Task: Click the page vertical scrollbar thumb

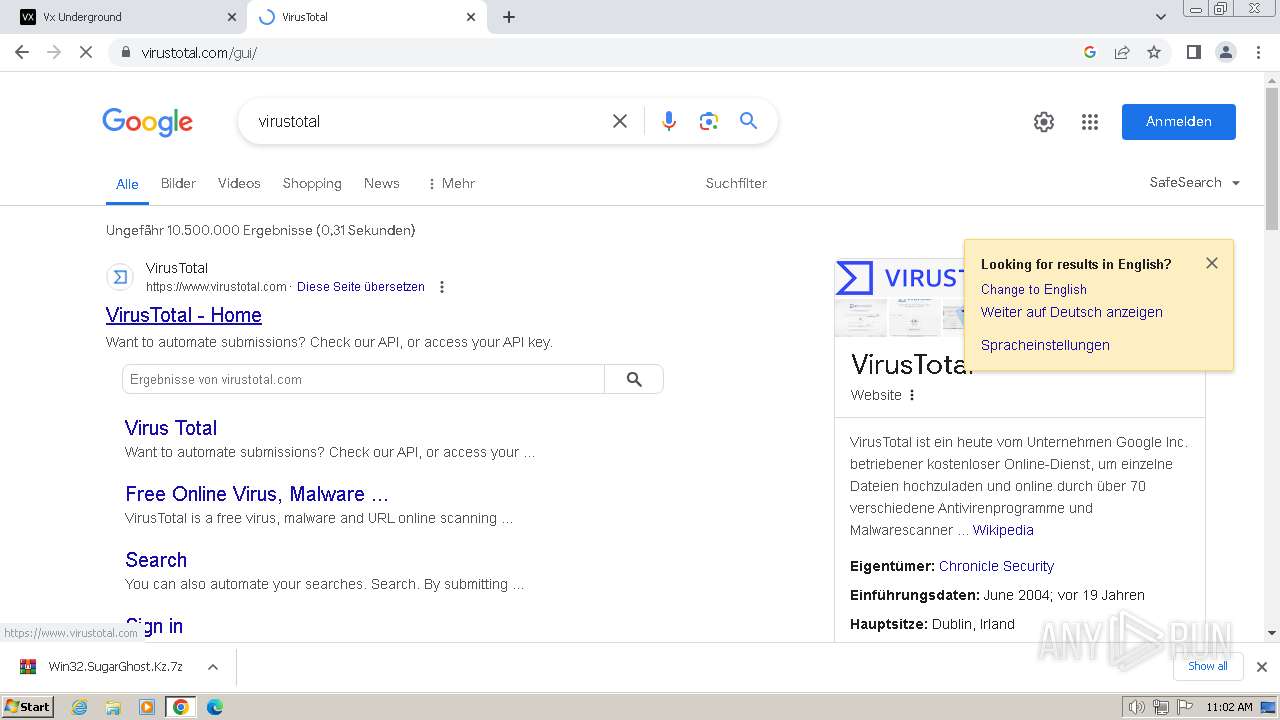Action: pyautogui.click(x=1272, y=160)
